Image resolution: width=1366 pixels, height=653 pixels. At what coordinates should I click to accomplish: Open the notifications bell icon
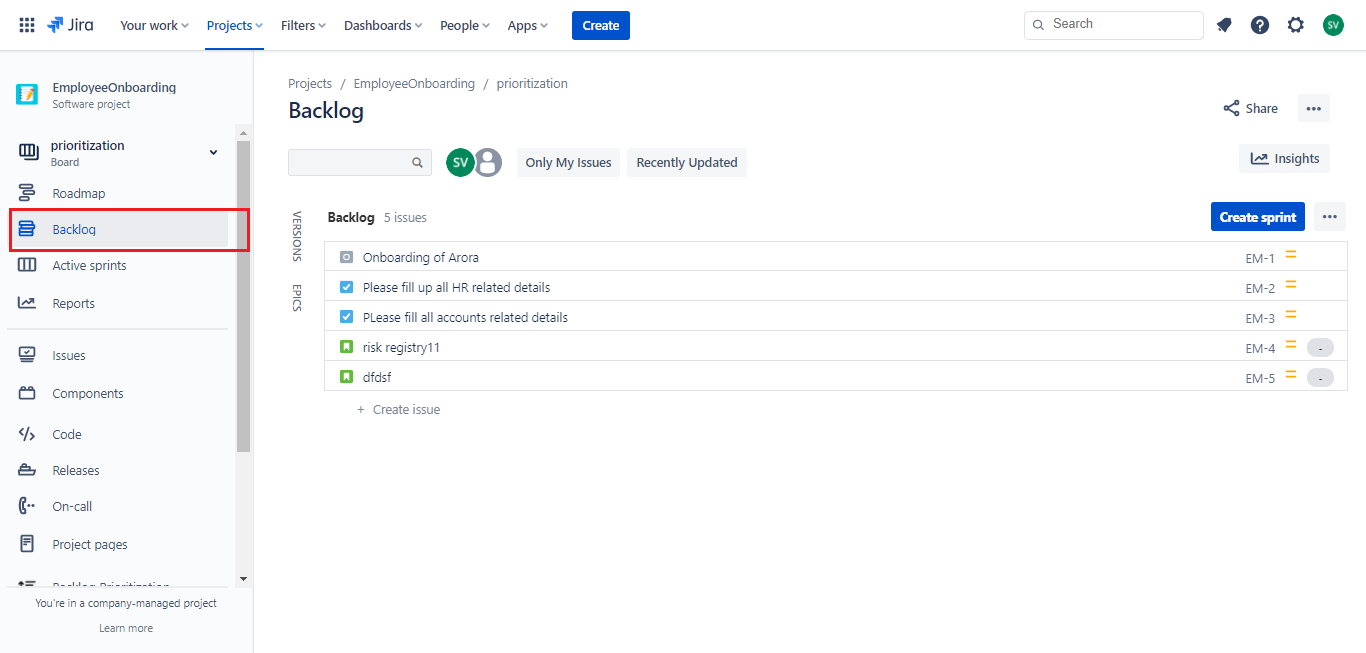pos(1224,25)
